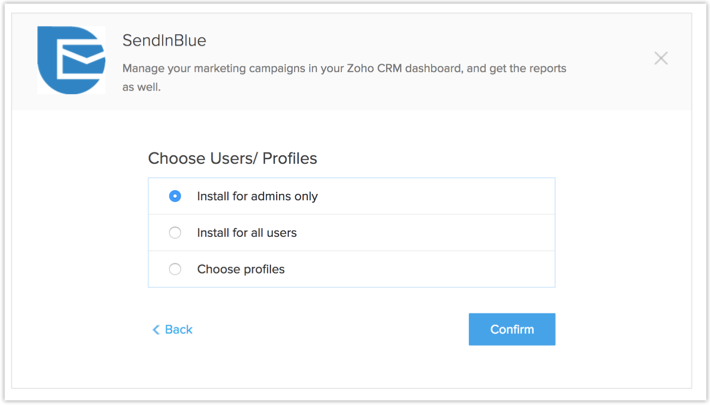
Task: Click the "Choose profiles" label text
Action: tap(240, 269)
